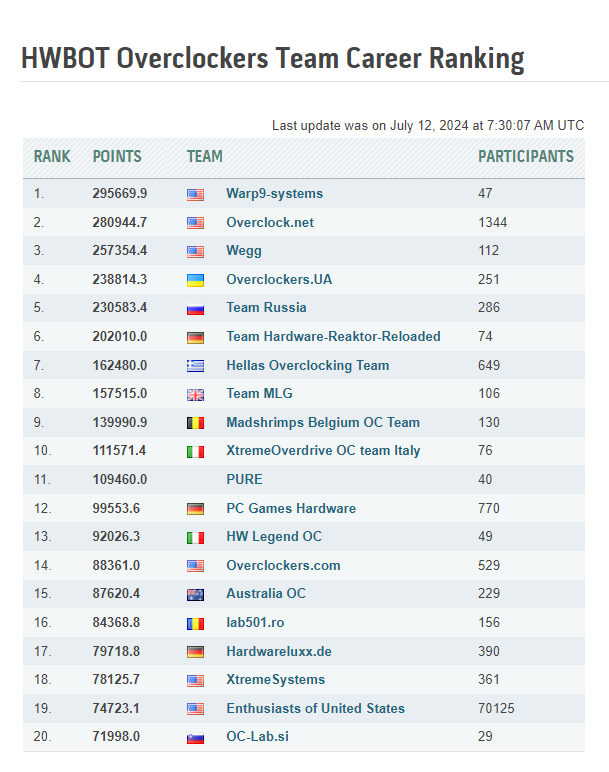
Task: Click the participants count 156
Action: (489, 622)
